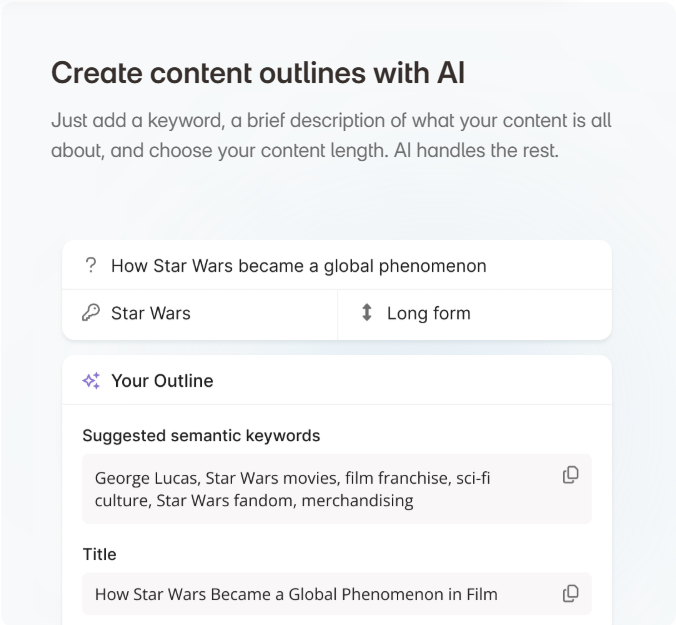Click the 'Your Outline' section header text
Viewport: 676px width, 625px height.
pos(162,381)
